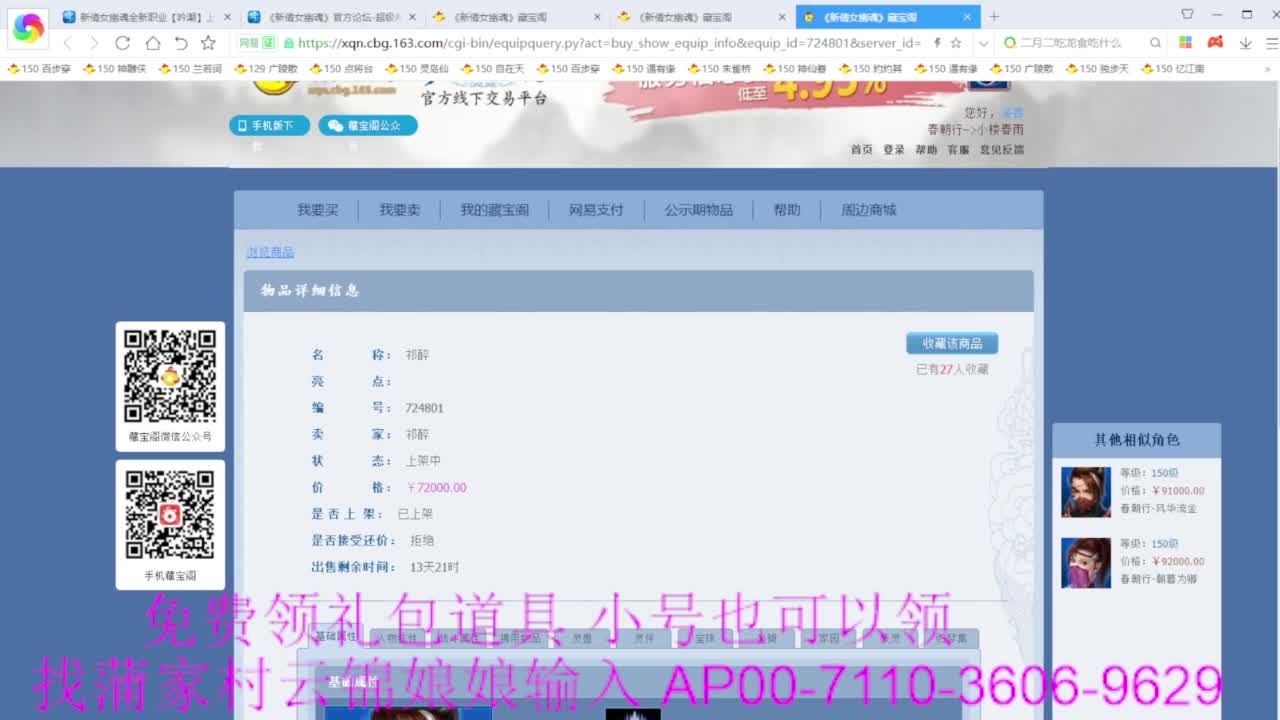Open bookmark 150 灵总仙
The height and width of the screenshot is (720, 1280).
pos(417,69)
